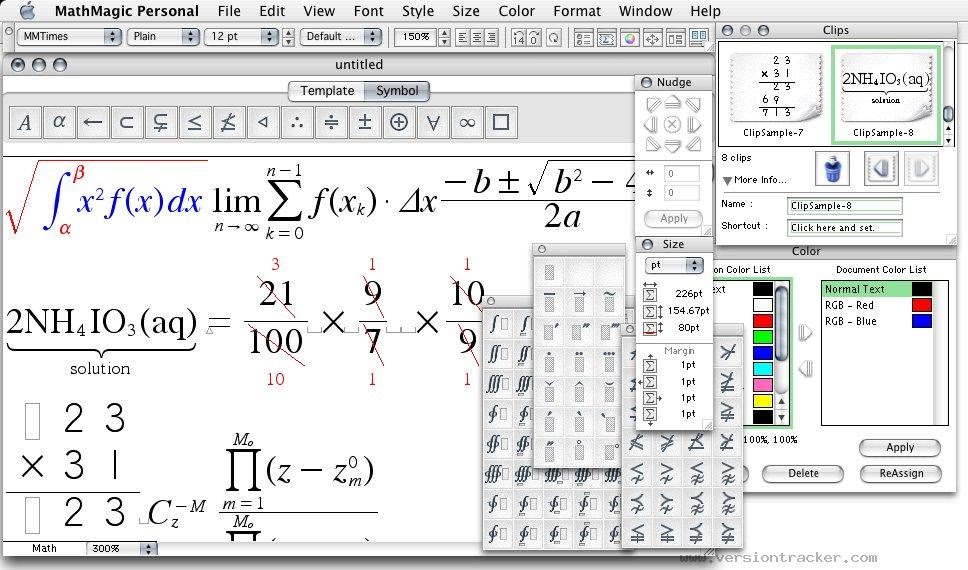968x570 pixels.
Task: Open the infinity symbol palette
Action: click(467, 122)
